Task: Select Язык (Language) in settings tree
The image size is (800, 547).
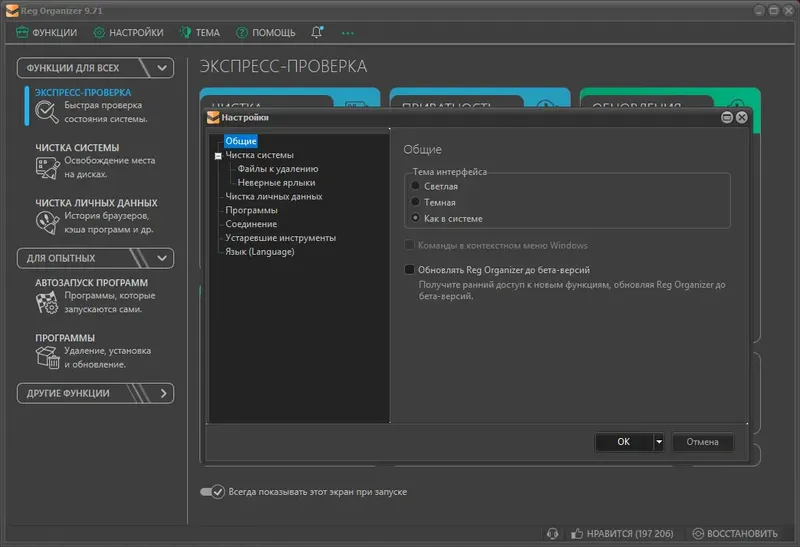Action: (260, 252)
